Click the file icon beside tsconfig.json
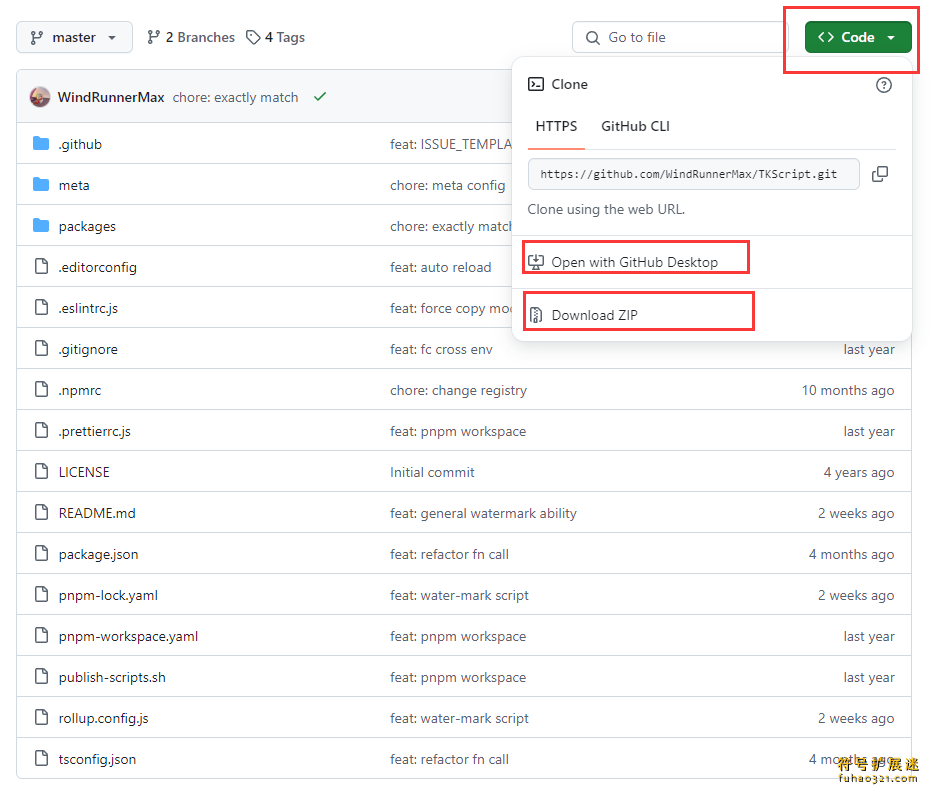Image resolution: width=933 pixels, height=793 pixels. point(41,758)
